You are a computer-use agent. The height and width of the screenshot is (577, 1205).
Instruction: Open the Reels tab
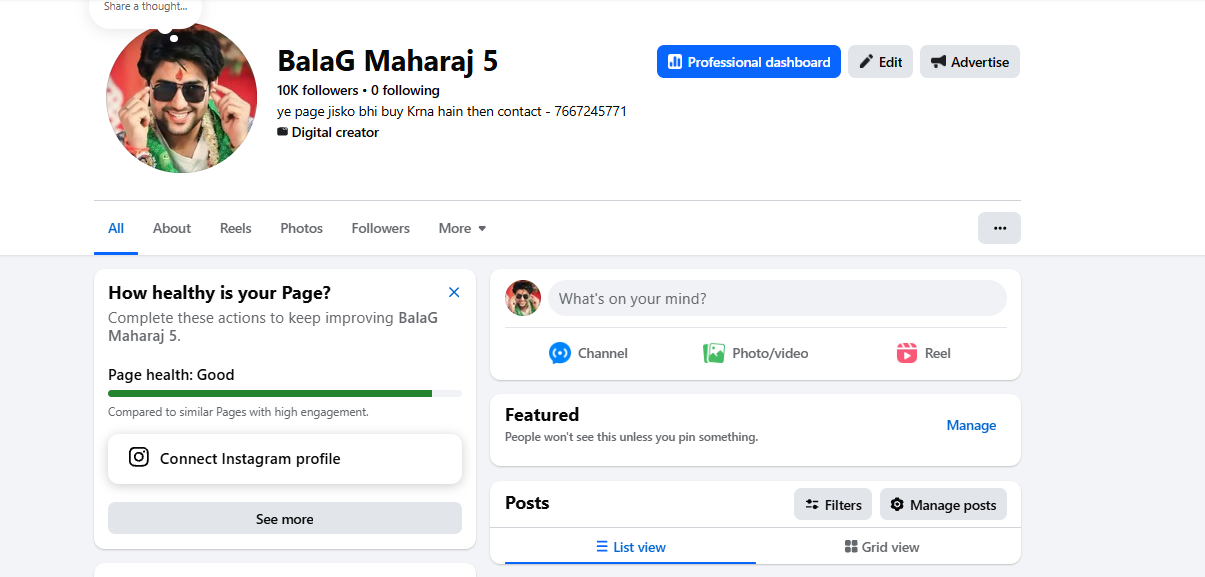pos(236,228)
